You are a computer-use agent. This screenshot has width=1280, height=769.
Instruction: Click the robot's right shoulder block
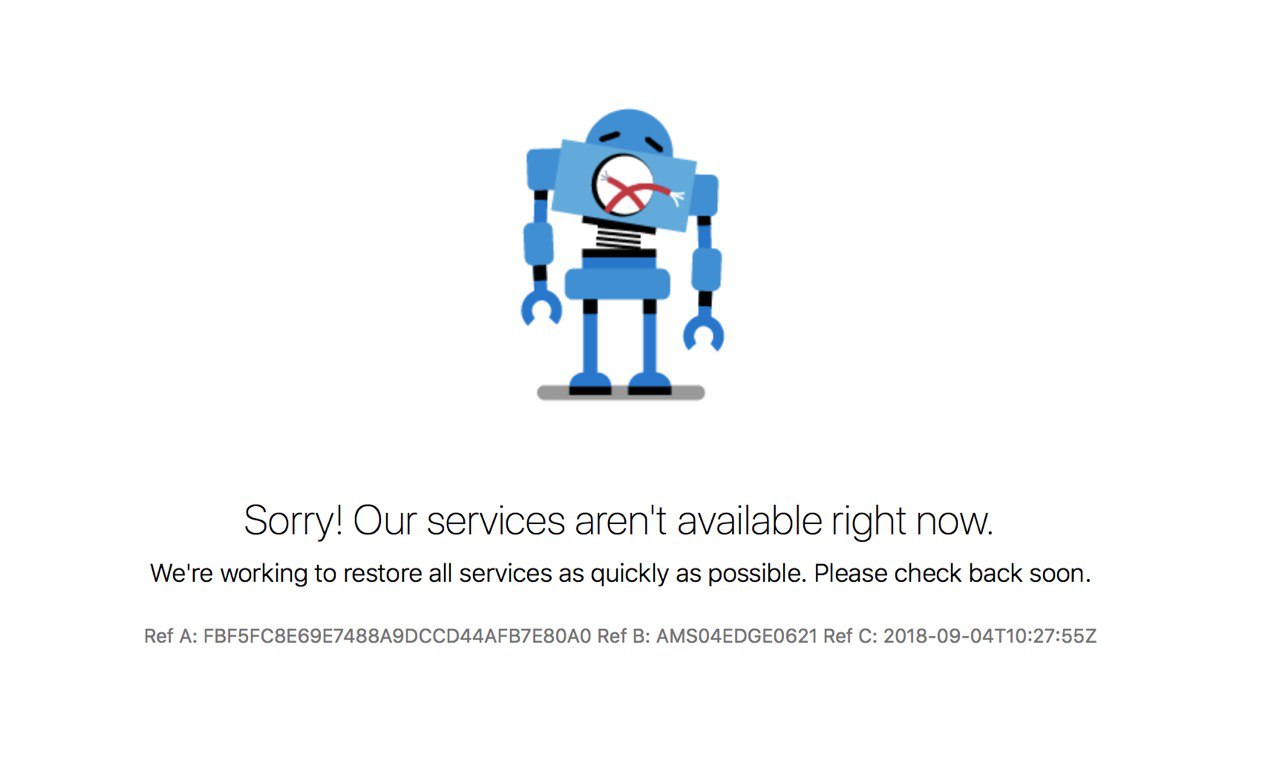705,194
